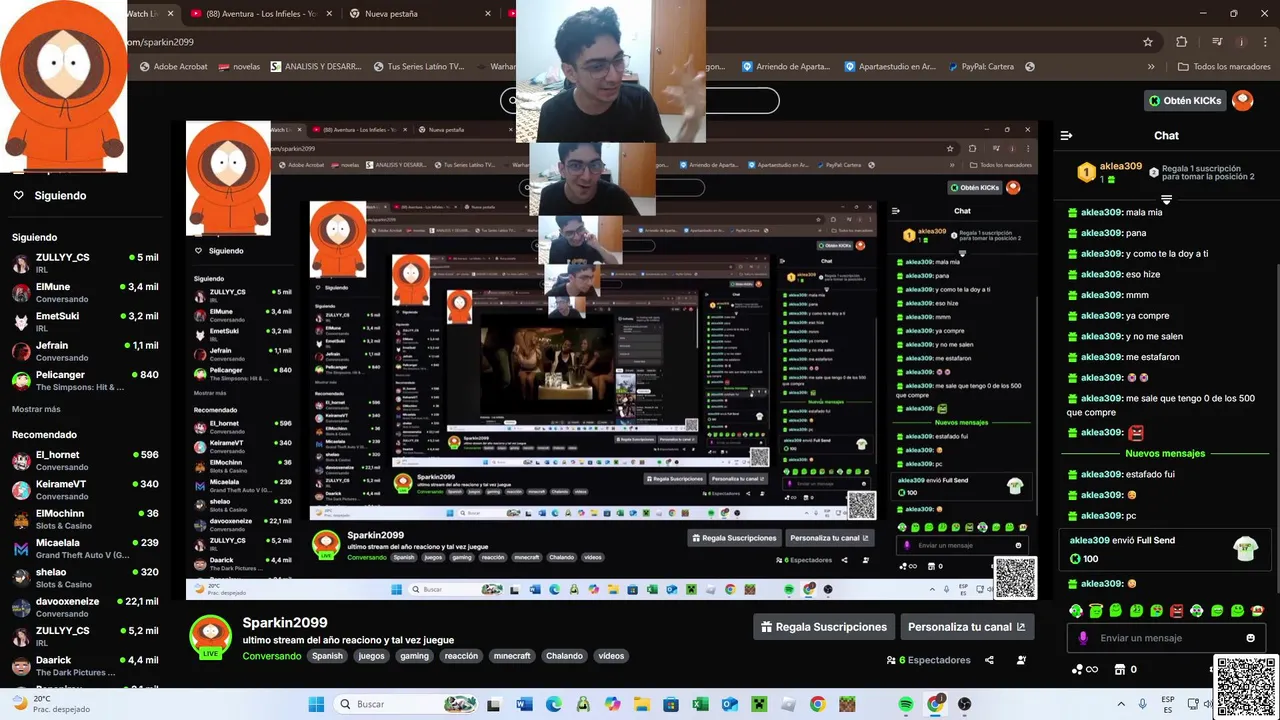
Task: Open the Chrome extensions puzzle icon
Action: point(1182,42)
